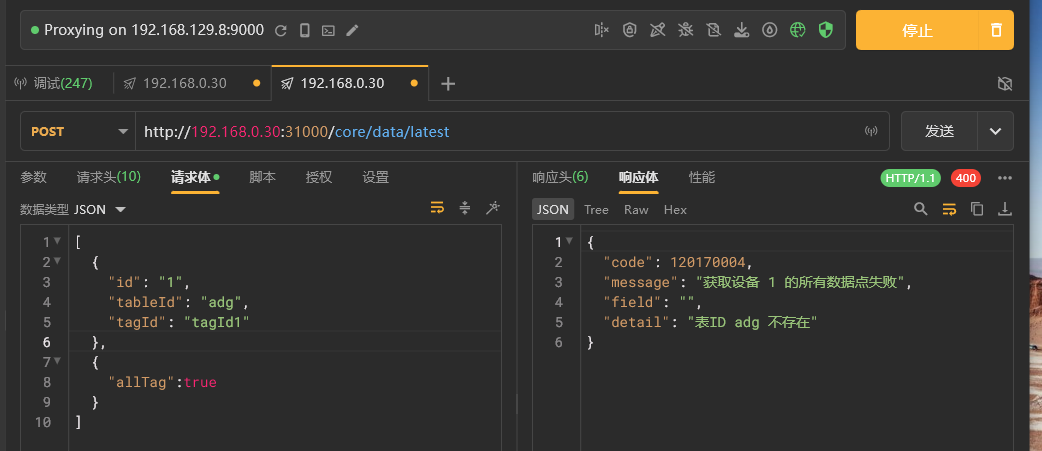Click the trash icon next to 停止
This screenshot has height=451, width=1042.
pyautogui.click(x=996, y=30)
